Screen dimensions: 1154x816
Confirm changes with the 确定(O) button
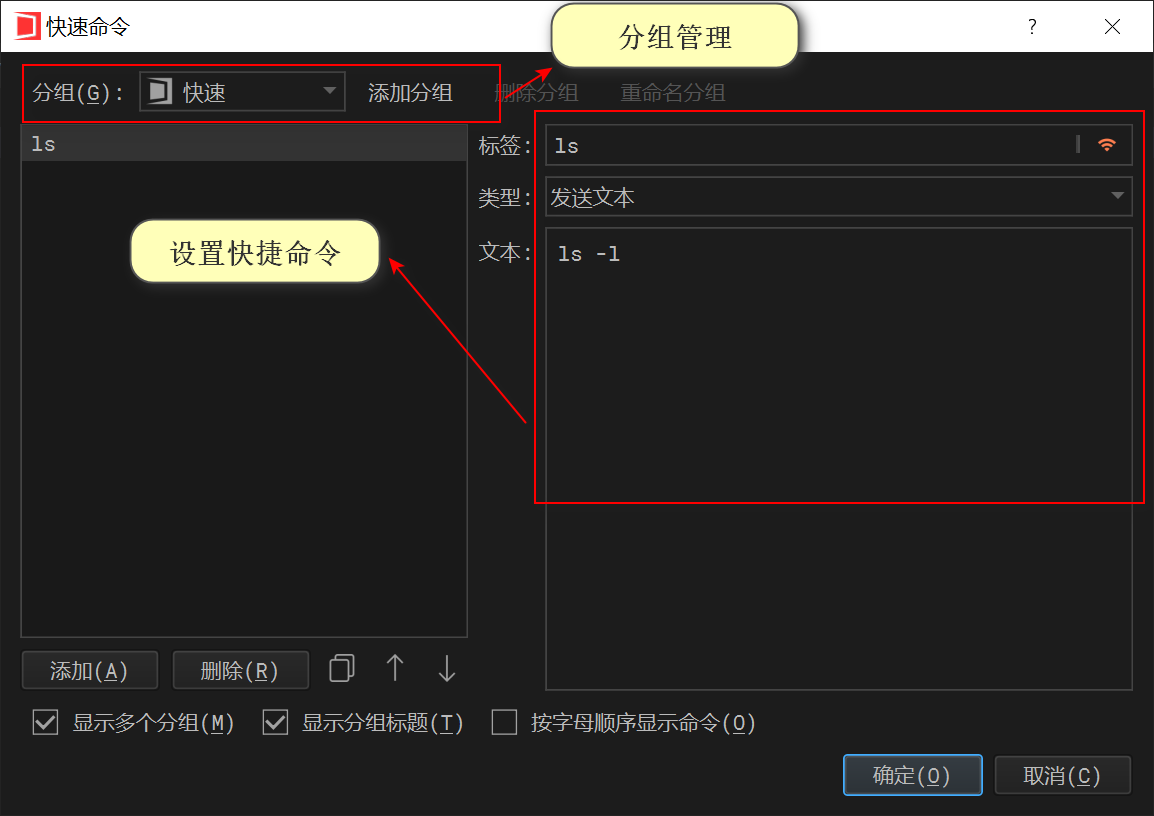[912, 774]
